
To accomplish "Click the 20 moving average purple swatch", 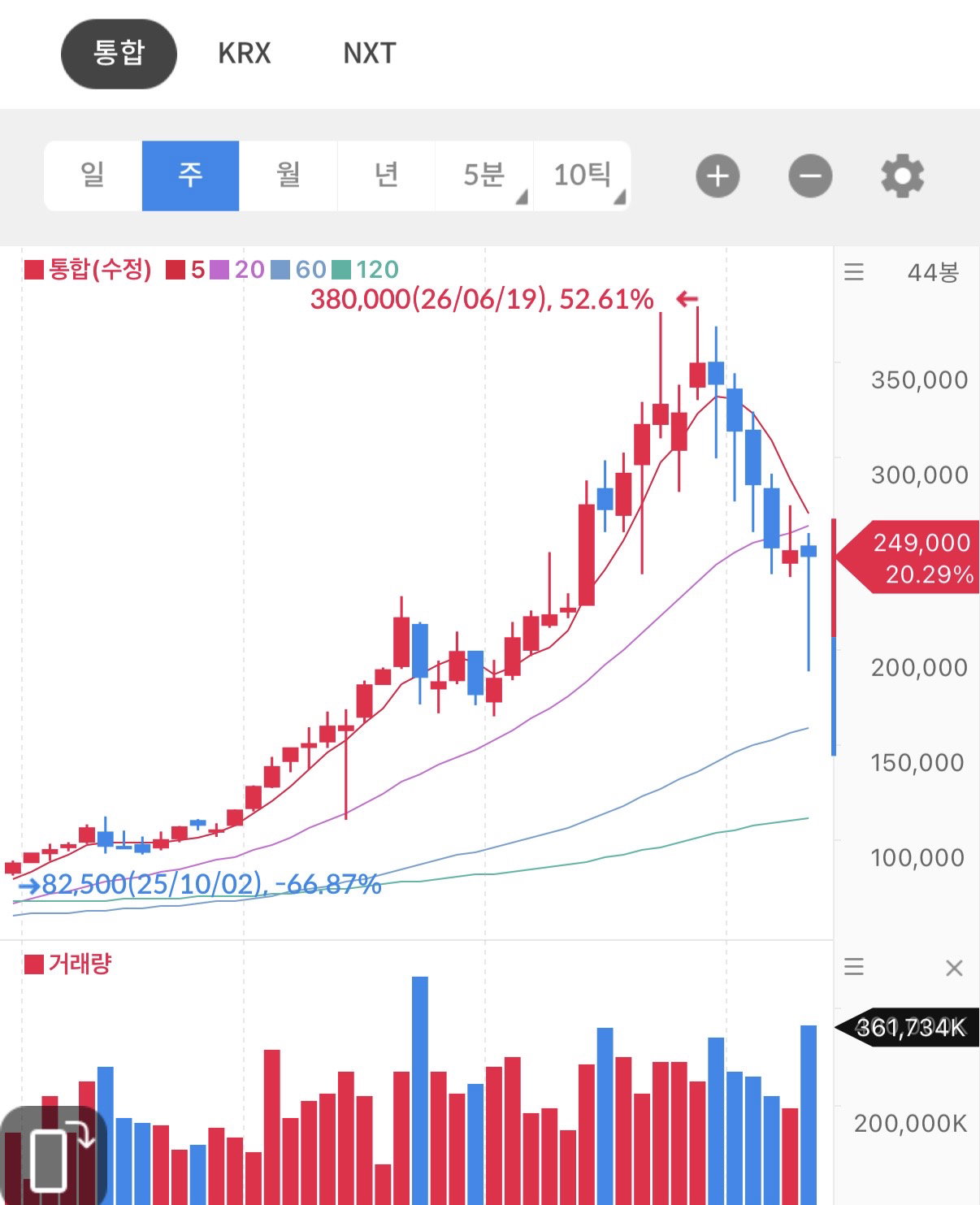I will pyautogui.click(x=219, y=270).
